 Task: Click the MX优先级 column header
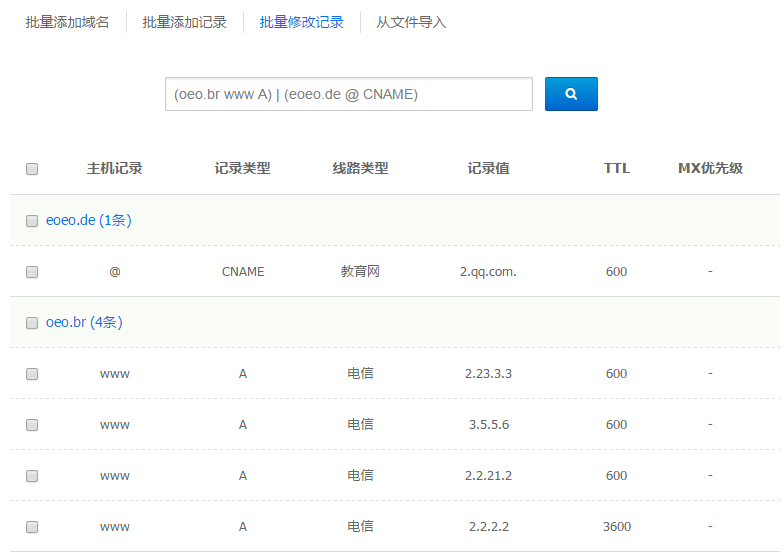click(x=710, y=168)
